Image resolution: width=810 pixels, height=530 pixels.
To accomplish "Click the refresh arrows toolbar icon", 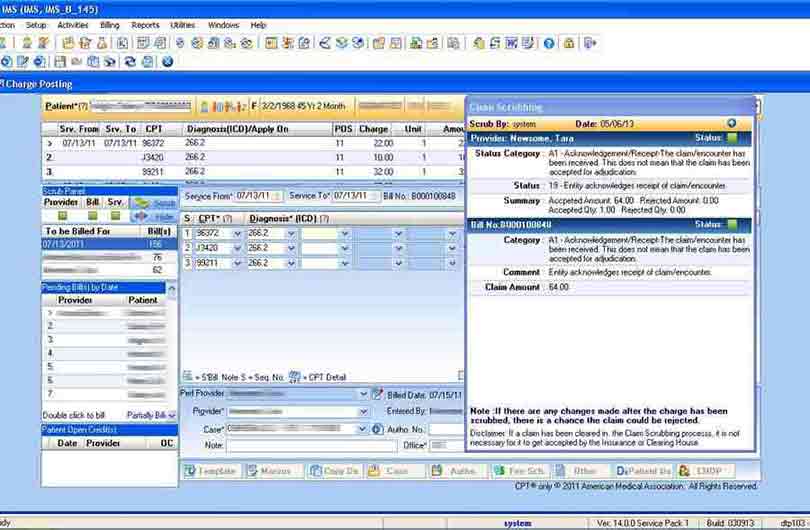I will coord(130,62).
